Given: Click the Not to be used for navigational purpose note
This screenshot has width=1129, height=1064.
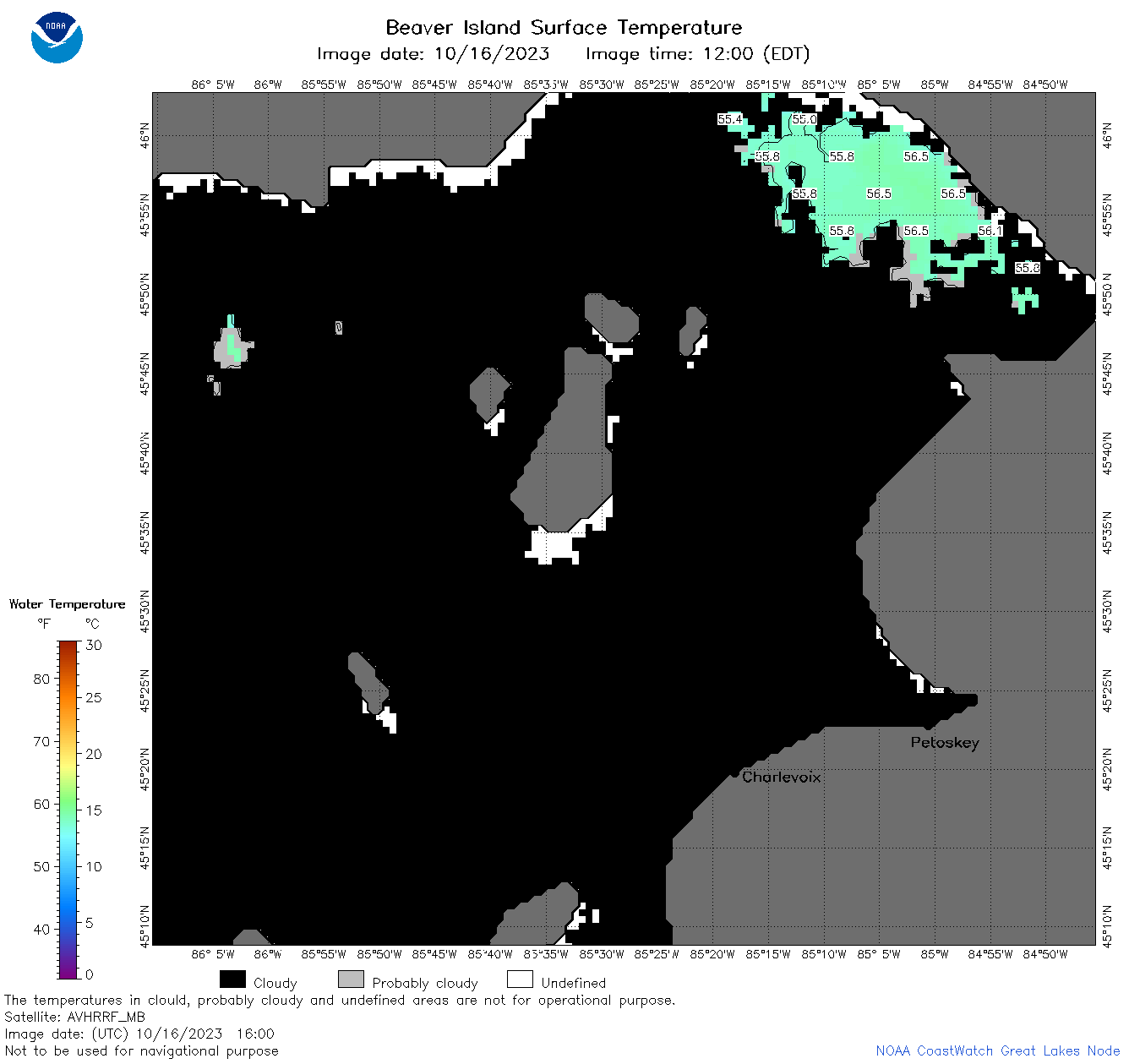Looking at the screenshot, I should 141,1050.
